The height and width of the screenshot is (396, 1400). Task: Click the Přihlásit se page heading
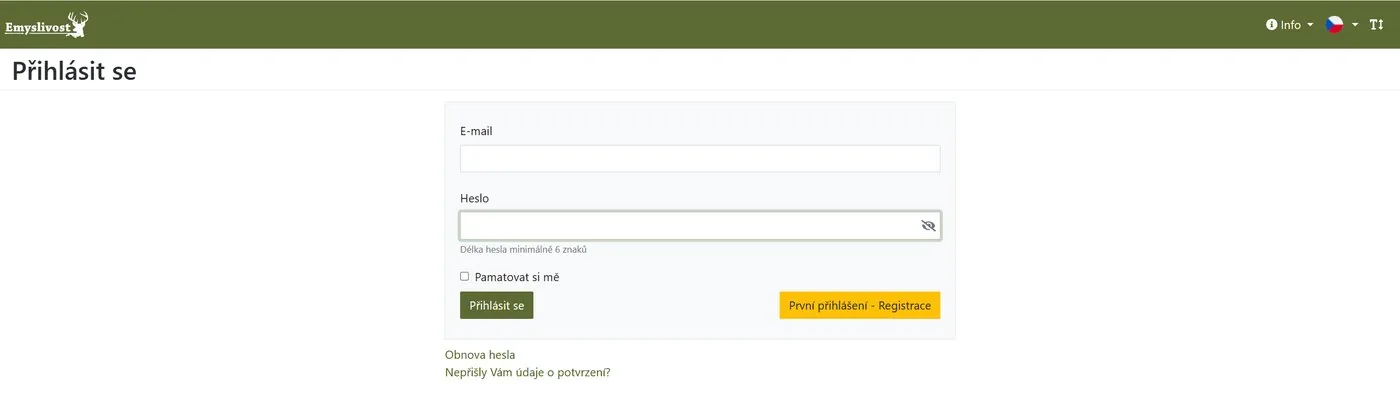74,71
